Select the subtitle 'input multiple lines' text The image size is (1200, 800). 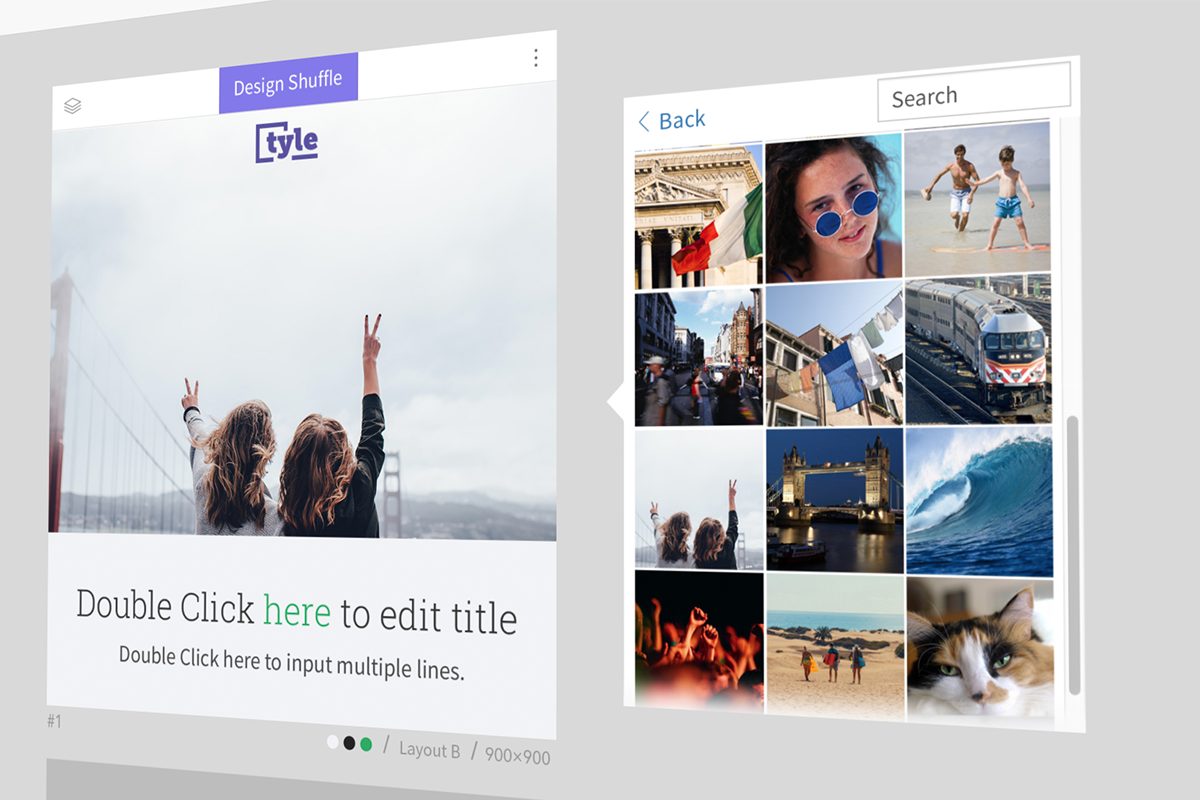coord(377,666)
